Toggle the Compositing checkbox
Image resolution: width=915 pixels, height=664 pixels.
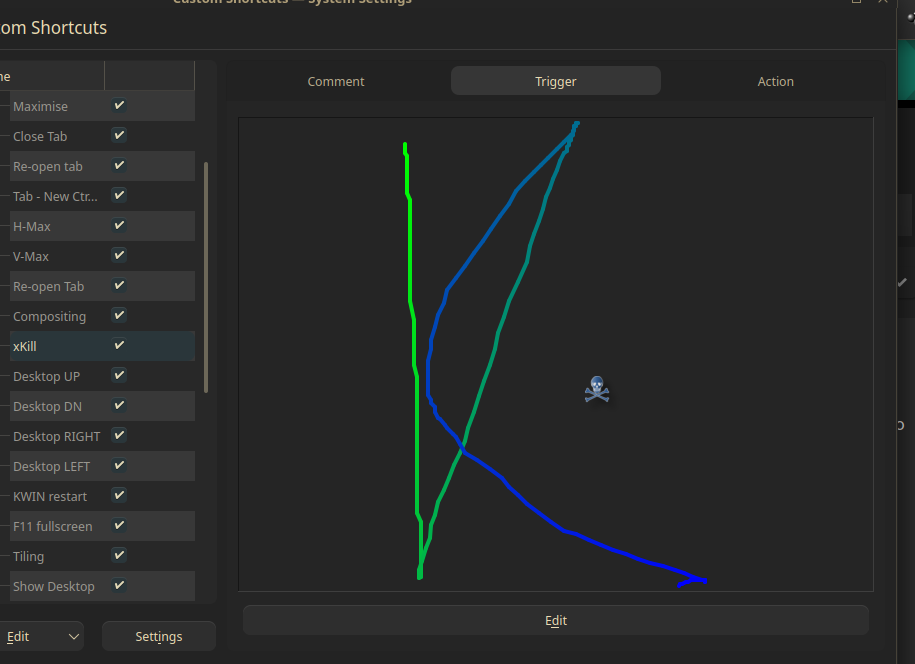coord(119,316)
